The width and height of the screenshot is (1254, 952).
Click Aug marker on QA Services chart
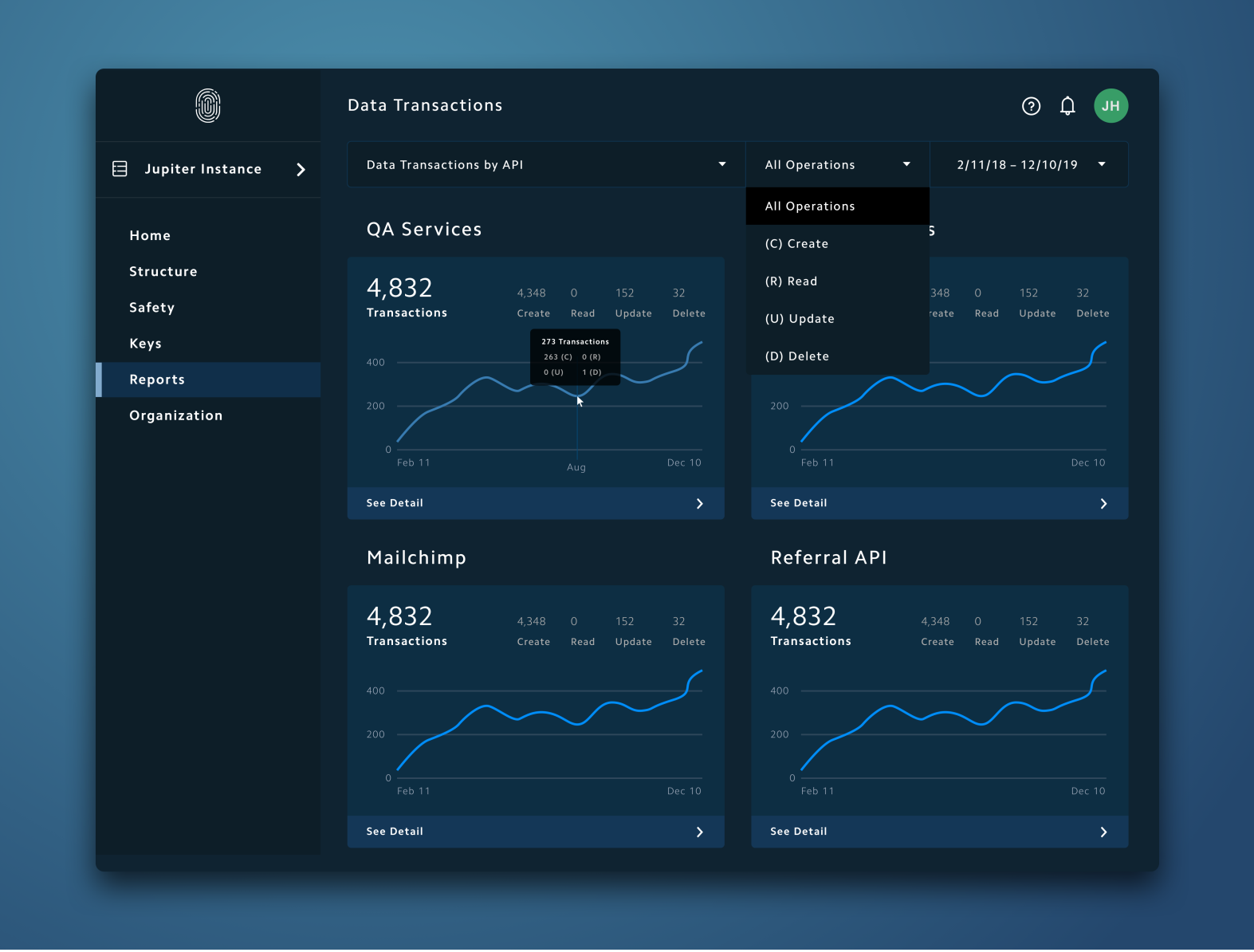pos(576,467)
